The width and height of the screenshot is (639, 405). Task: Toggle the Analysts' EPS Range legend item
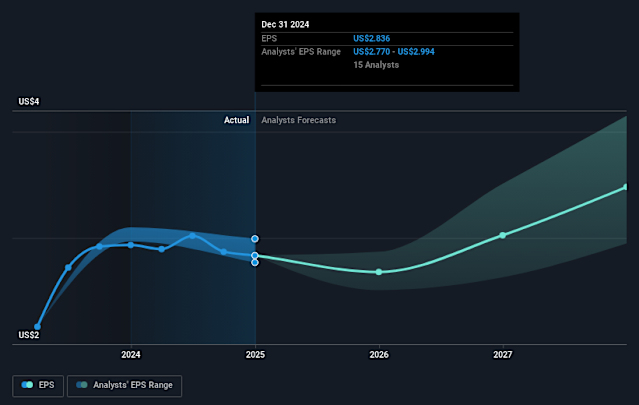coord(124,384)
